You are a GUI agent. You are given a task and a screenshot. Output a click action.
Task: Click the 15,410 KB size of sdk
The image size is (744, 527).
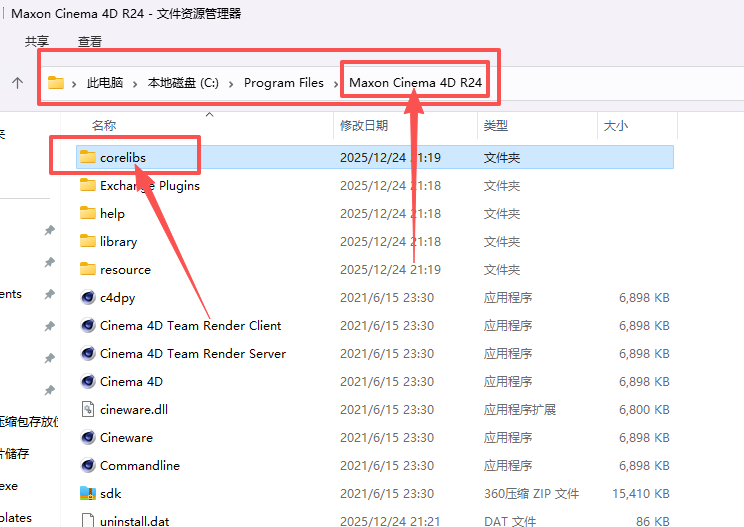point(641,493)
